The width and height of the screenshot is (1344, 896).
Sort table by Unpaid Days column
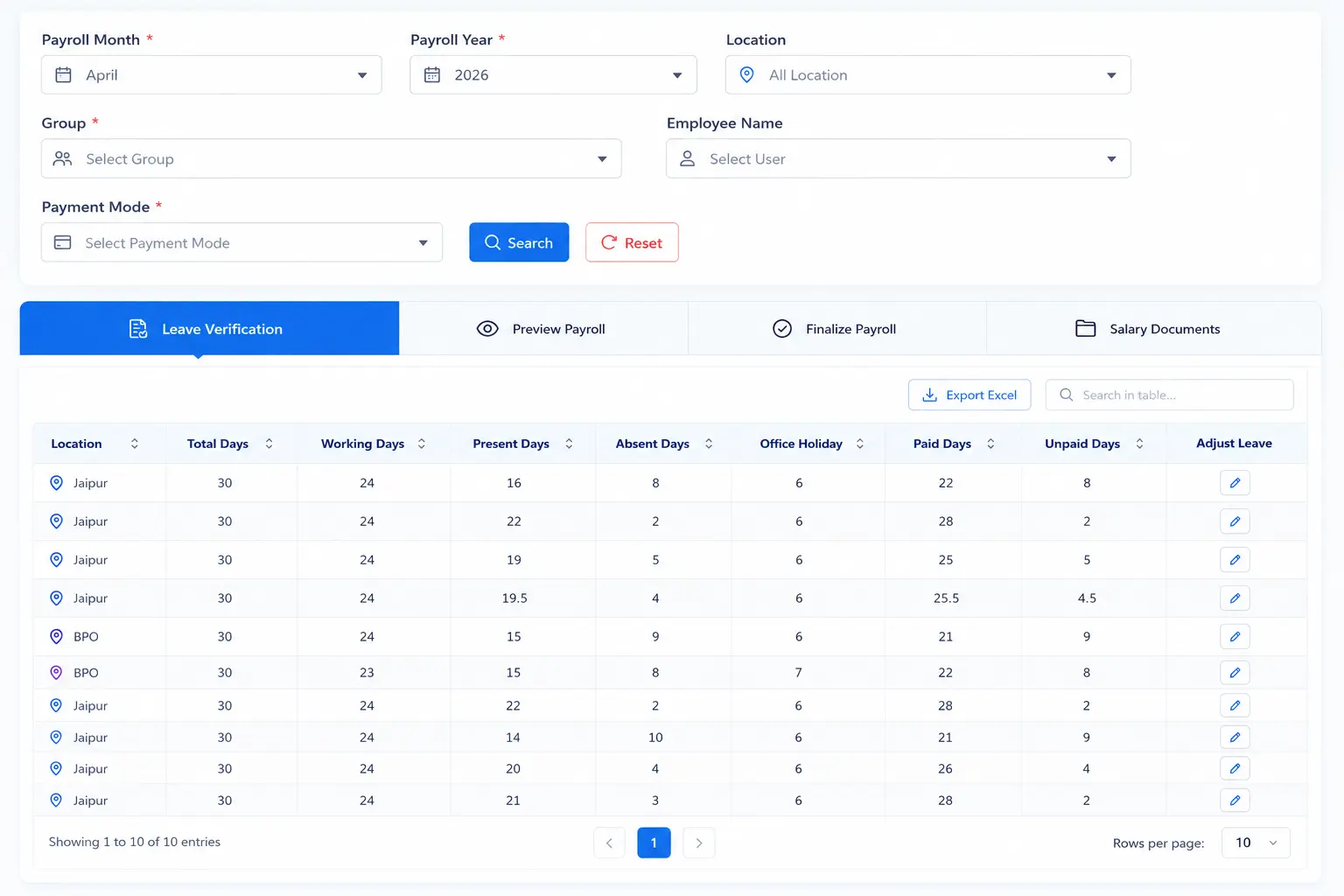pyautogui.click(x=1139, y=444)
